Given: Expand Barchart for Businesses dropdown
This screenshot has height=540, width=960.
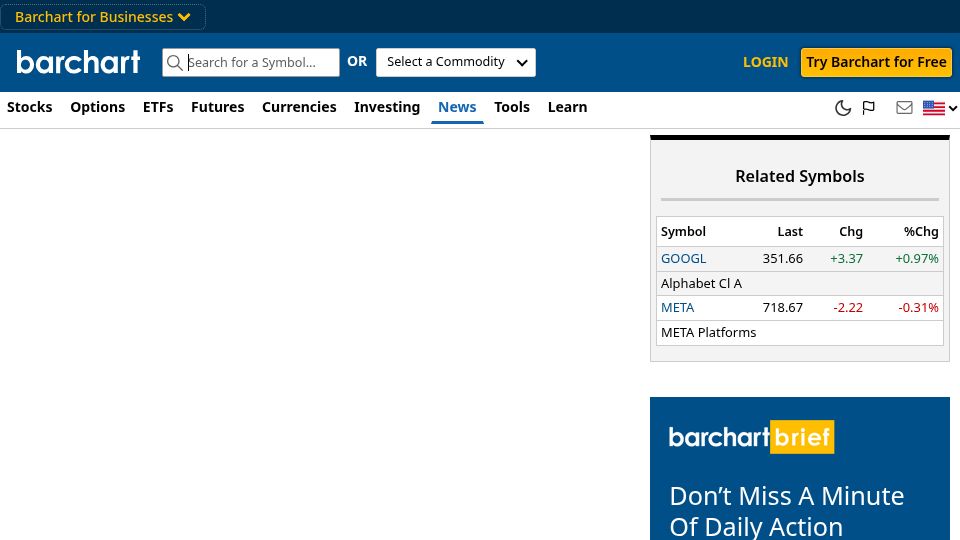Looking at the screenshot, I should 103,17.
